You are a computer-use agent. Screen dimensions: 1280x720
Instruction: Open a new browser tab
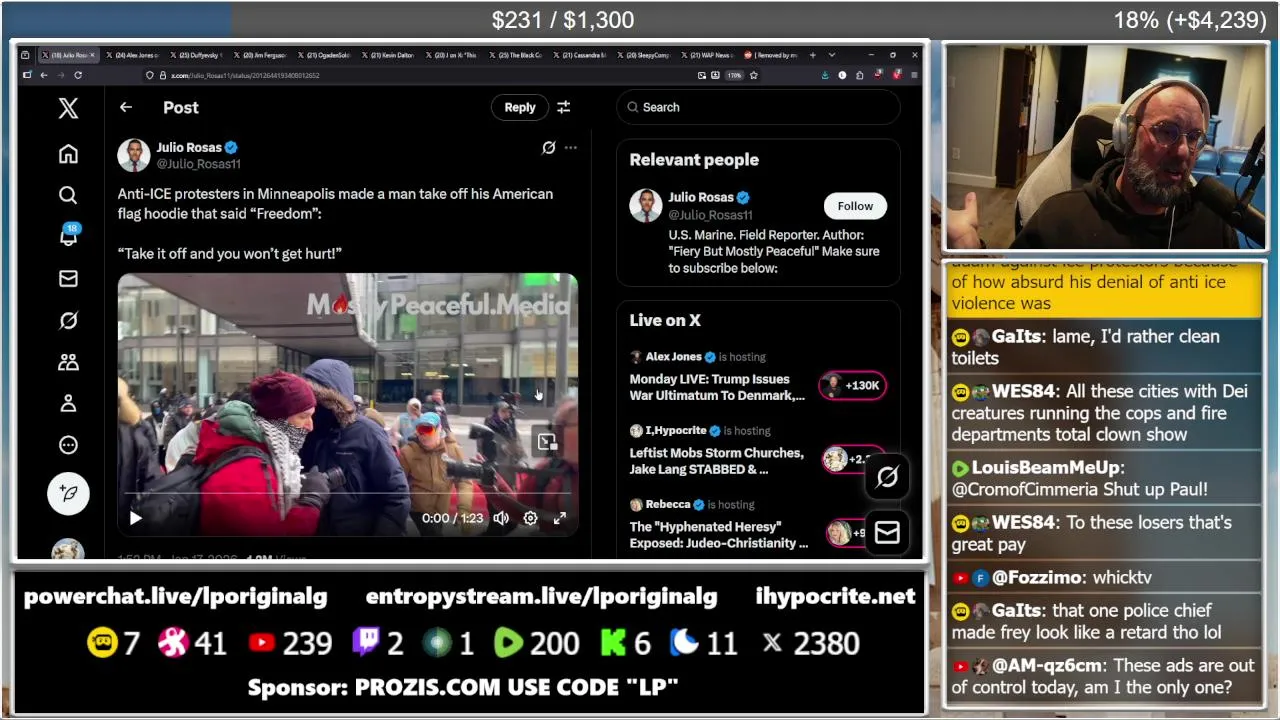(x=812, y=55)
